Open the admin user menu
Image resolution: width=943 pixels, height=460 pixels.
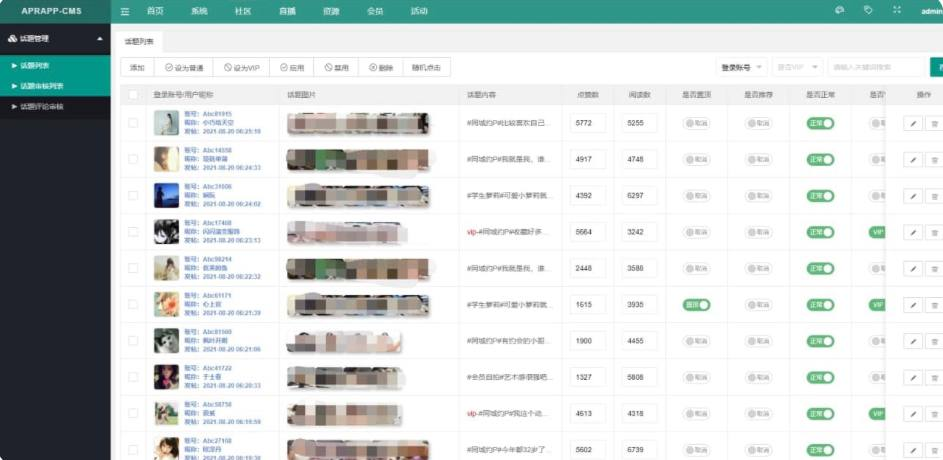tap(932, 11)
